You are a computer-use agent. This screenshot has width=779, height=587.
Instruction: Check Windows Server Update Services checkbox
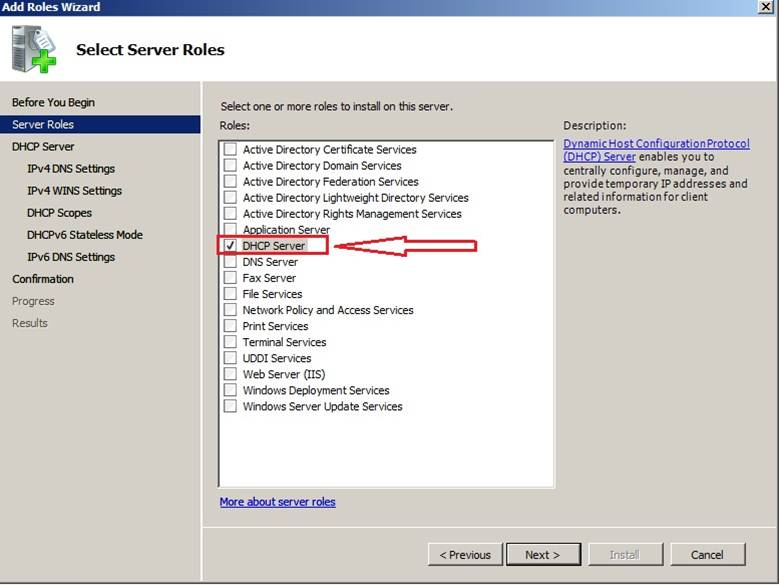tap(230, 406)
